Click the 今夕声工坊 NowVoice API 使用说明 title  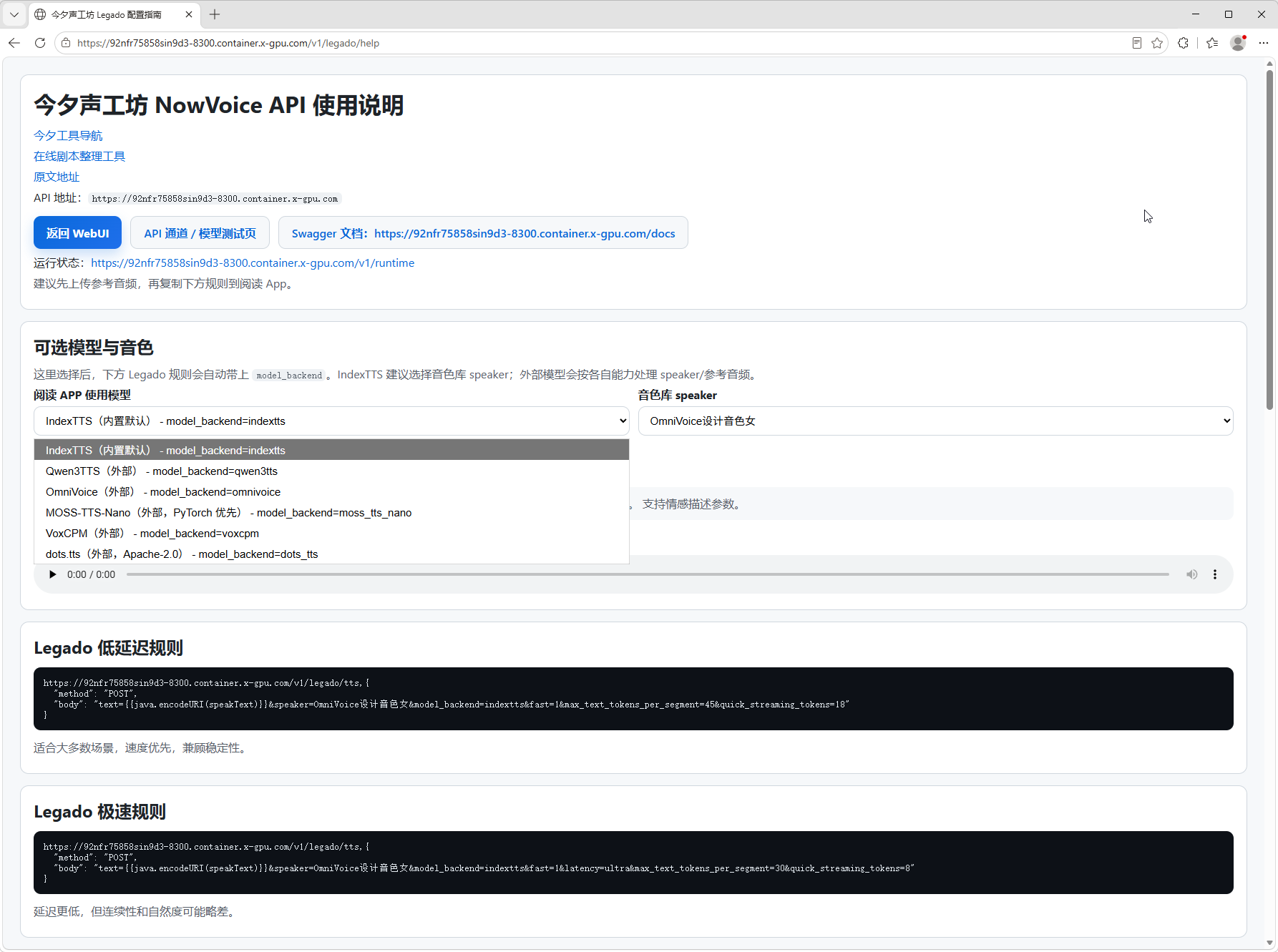pyautogui.click(x=219, y=105)
